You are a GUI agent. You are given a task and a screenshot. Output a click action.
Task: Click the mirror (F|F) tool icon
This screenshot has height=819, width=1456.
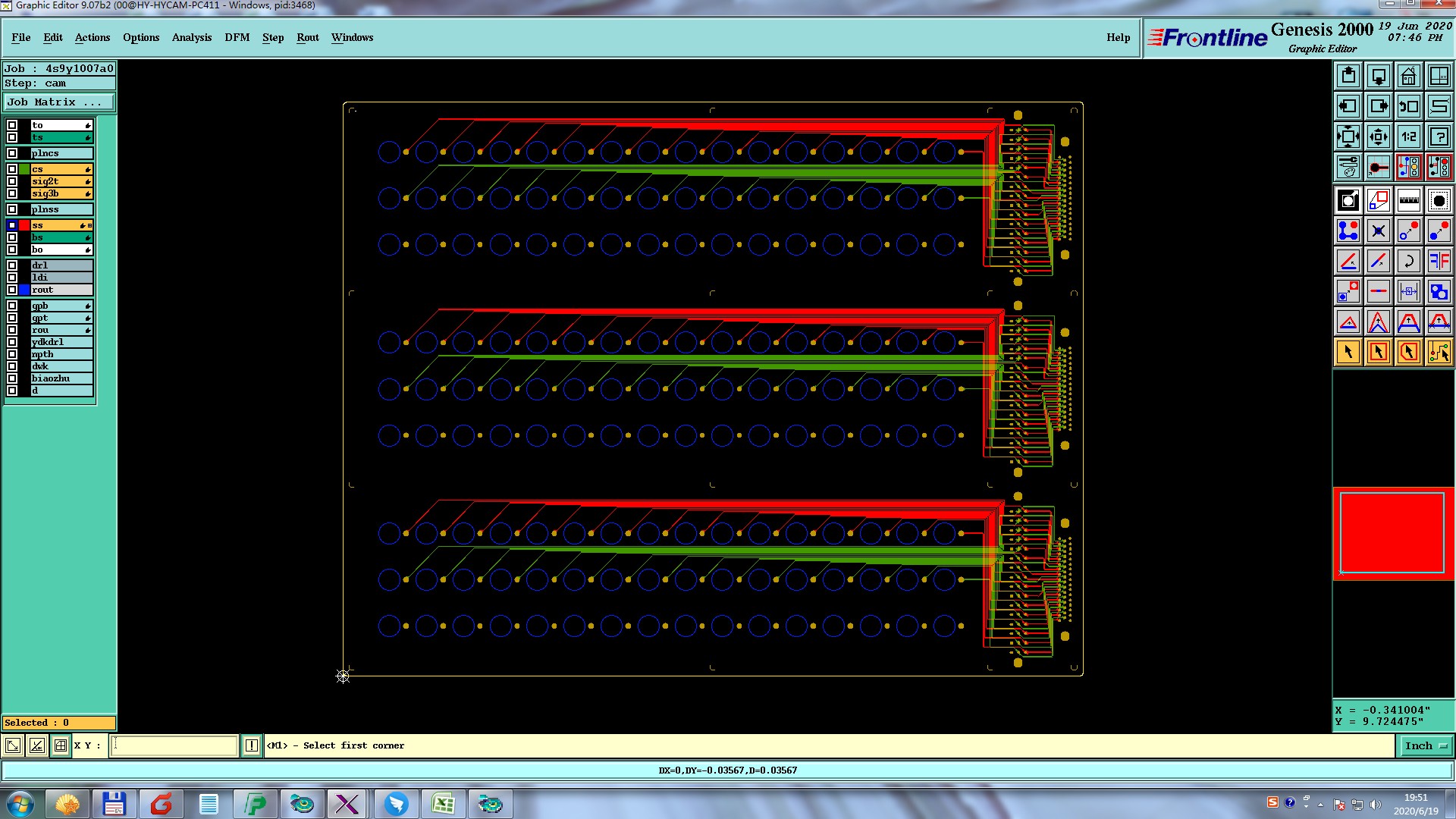click(1439, 261)
